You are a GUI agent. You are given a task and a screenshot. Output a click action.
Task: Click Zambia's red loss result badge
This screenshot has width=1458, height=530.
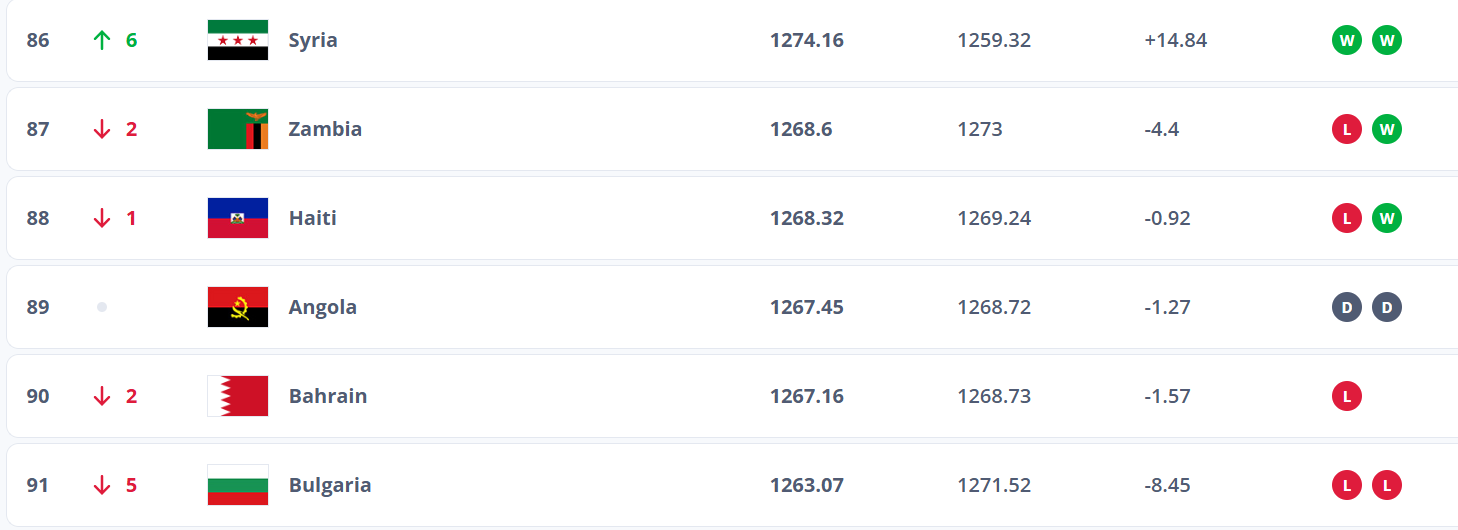(x=1346, y=129)
